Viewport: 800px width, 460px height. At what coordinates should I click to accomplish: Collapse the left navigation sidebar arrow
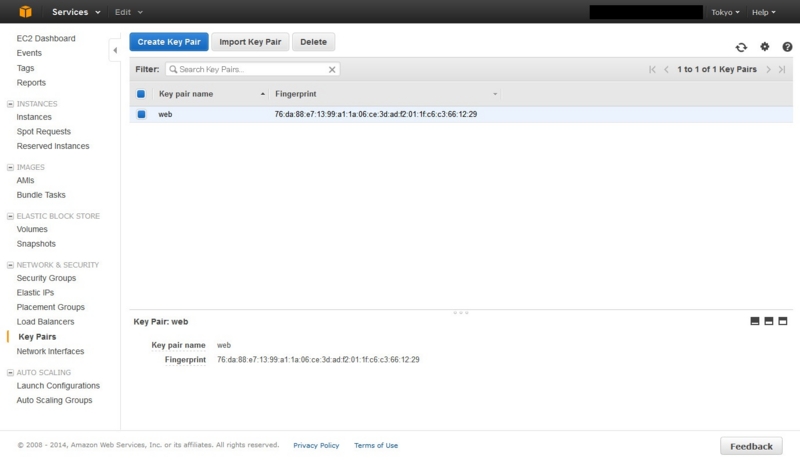[x=115, y=50]
